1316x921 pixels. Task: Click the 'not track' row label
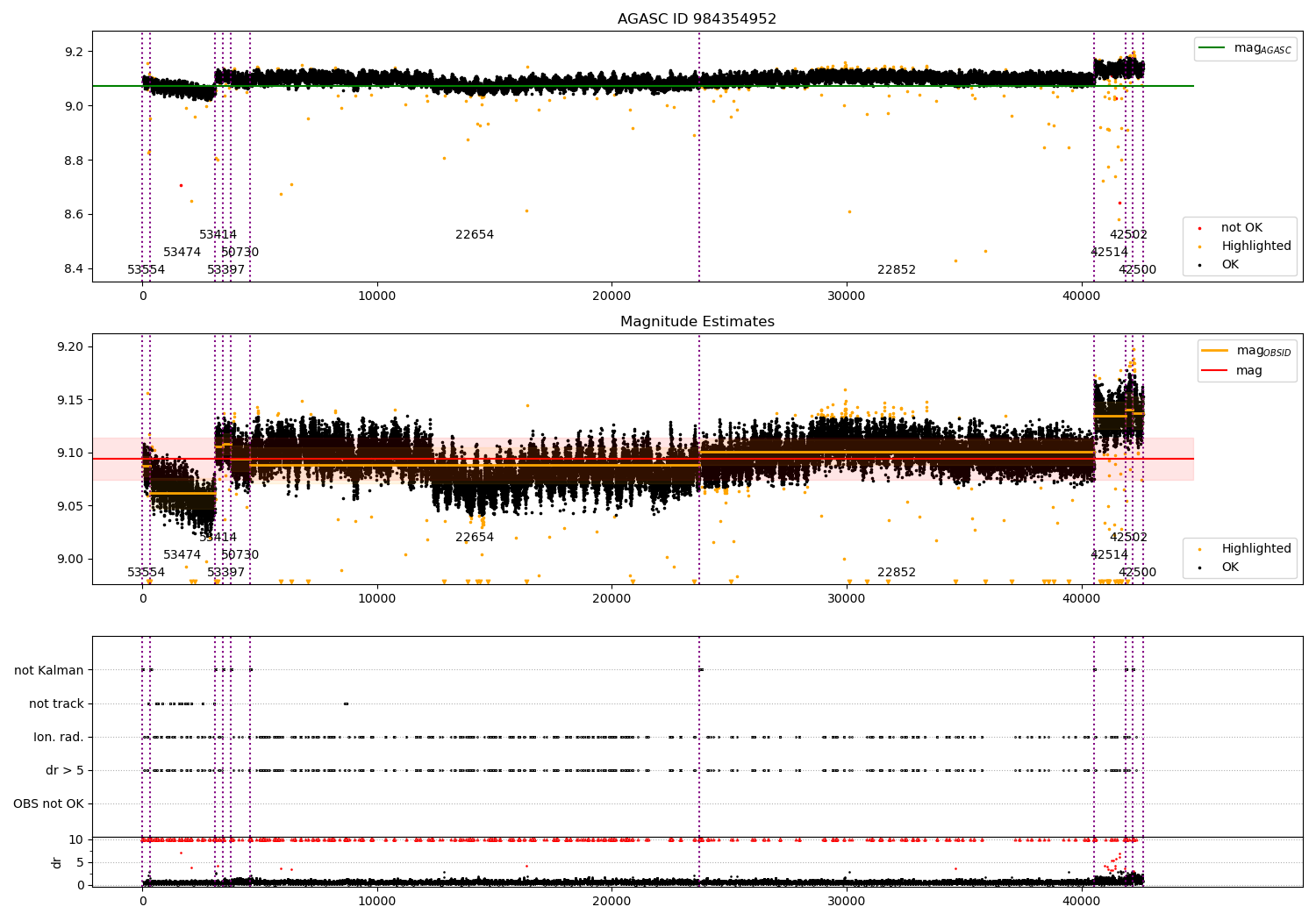tap(56, 704)
